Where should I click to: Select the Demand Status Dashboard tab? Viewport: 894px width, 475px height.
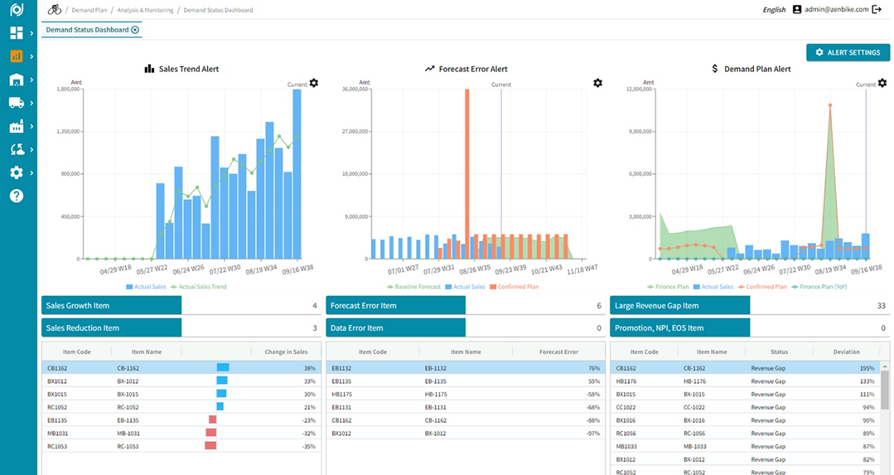[x=86, y=30]
